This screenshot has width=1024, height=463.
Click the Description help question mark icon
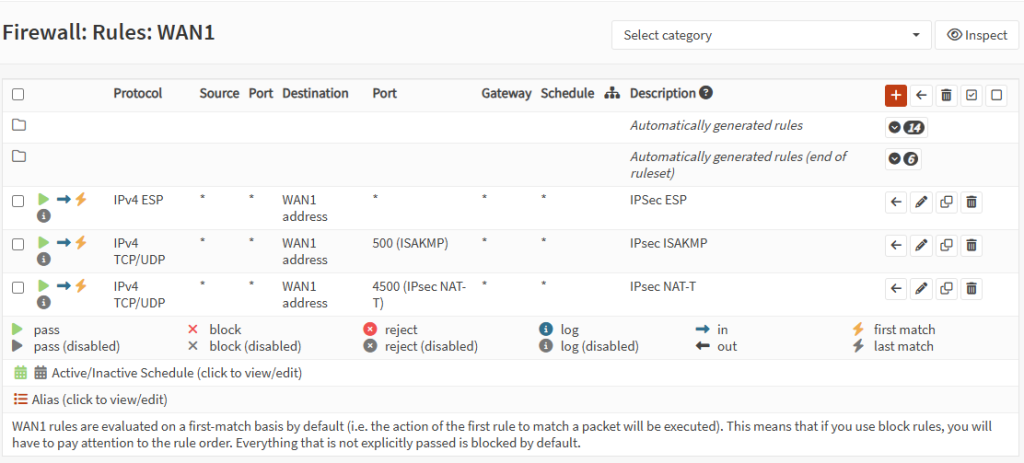(x=705, y=93)
